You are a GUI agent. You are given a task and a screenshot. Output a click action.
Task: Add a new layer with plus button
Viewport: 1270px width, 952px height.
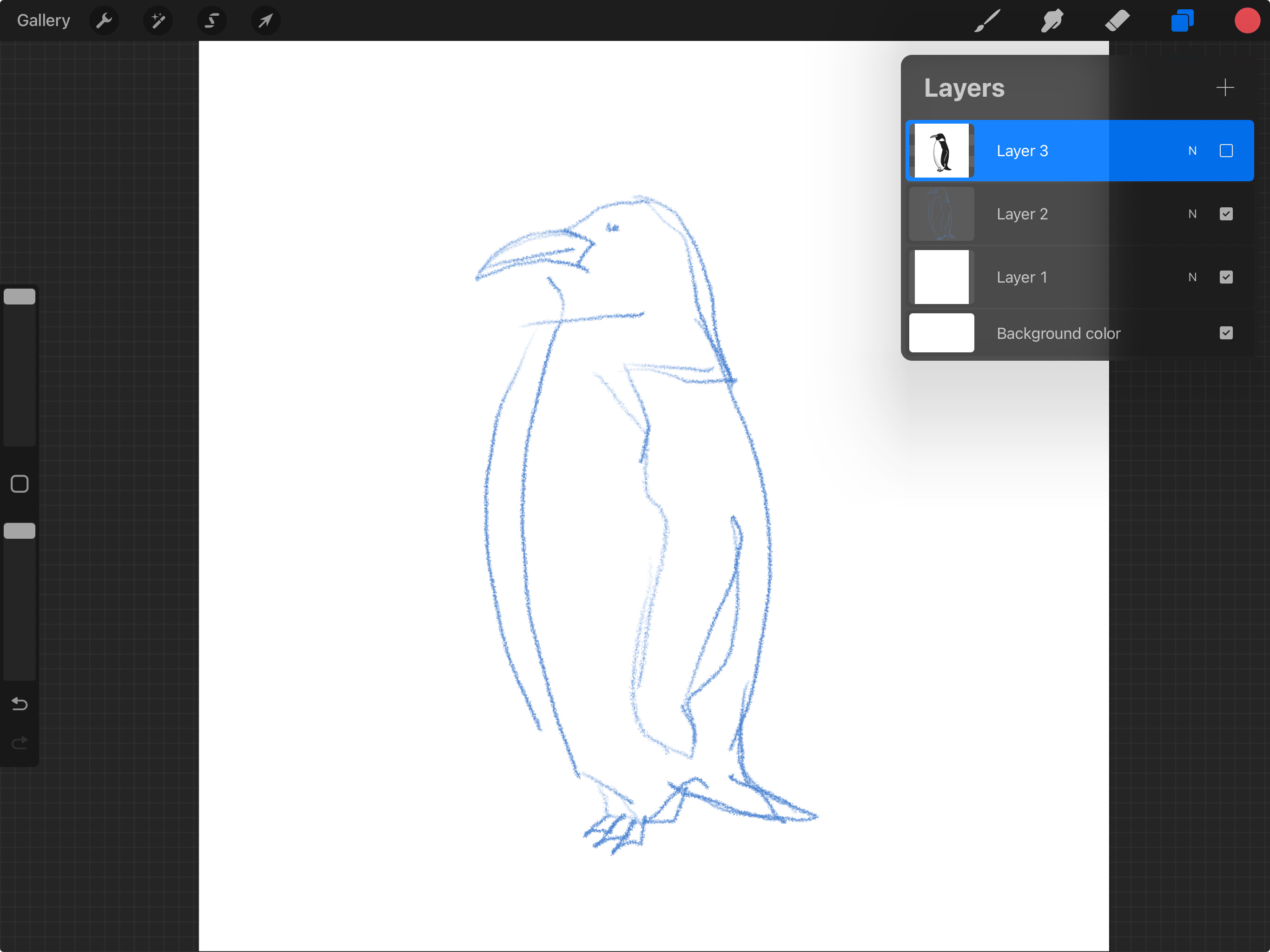tap(1224, 88)
